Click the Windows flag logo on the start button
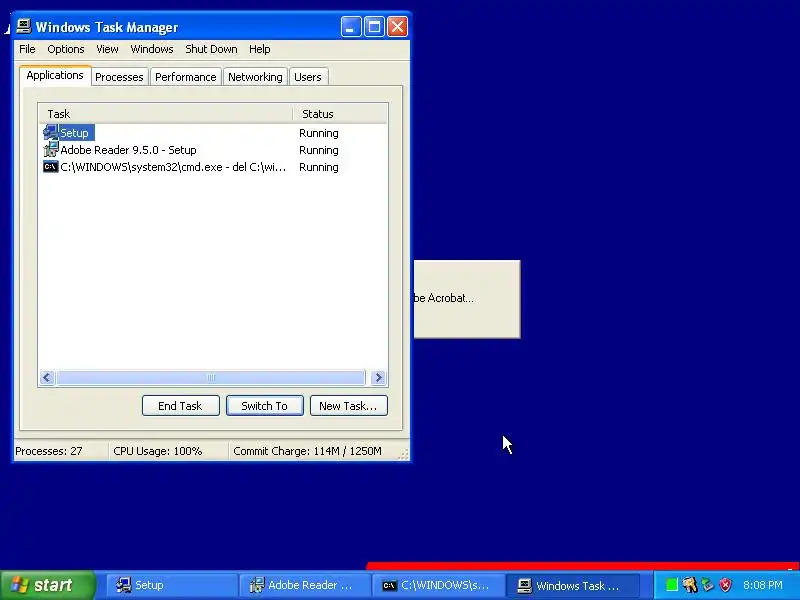 (x=19, y=585)
